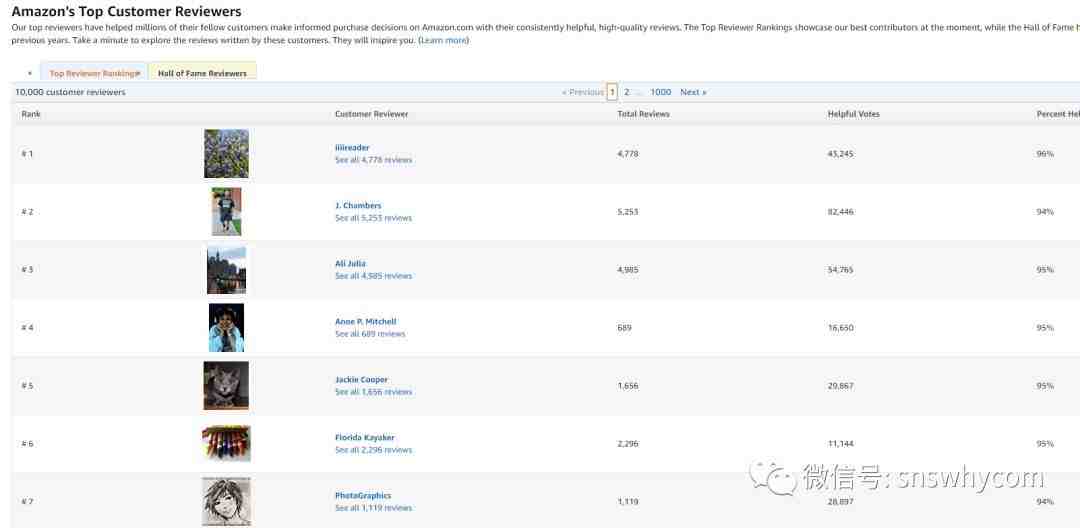Click See all 1,119 reviews

click(x=373, y=507)
